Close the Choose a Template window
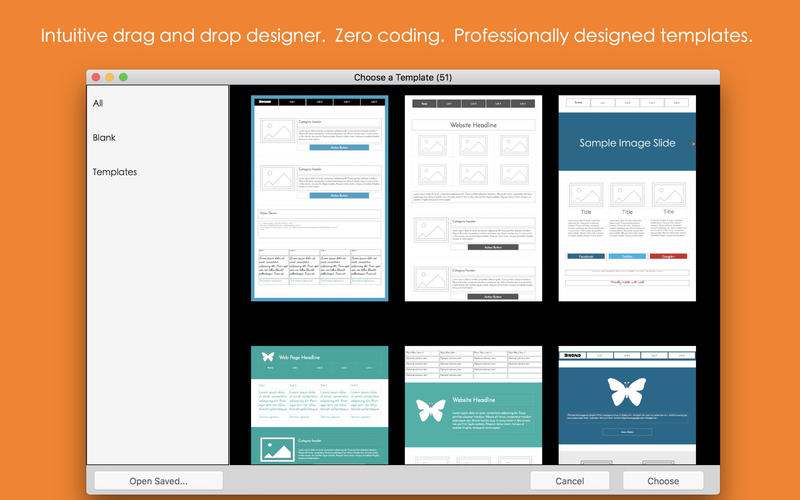The image size is (800, 500). pos(96,77)
